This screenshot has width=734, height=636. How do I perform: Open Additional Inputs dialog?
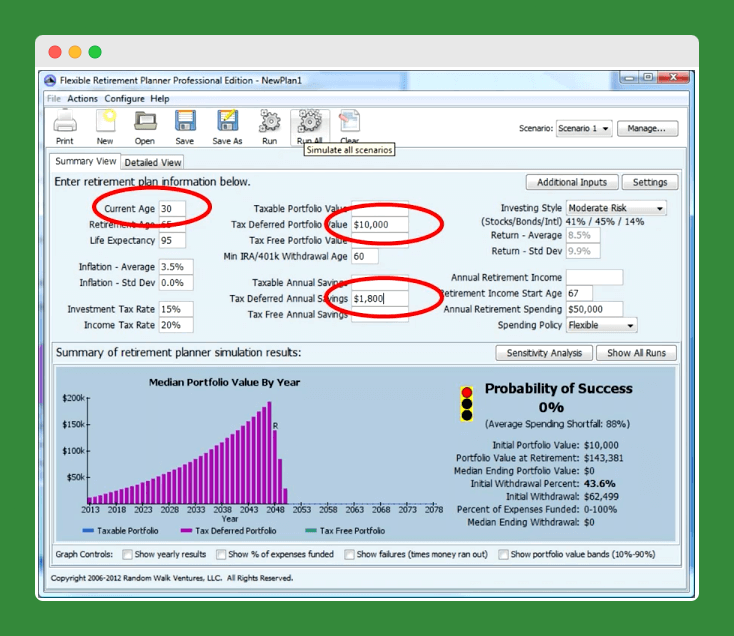point(571,182)
